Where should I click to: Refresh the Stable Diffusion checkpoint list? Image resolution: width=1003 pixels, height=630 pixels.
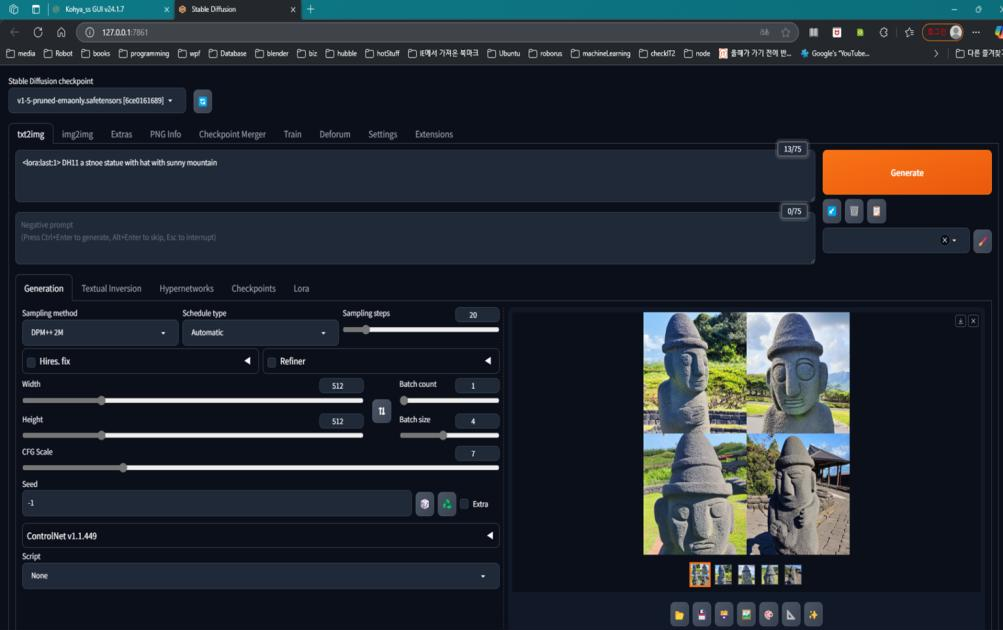pyautogui.click(x=203, y=101)
